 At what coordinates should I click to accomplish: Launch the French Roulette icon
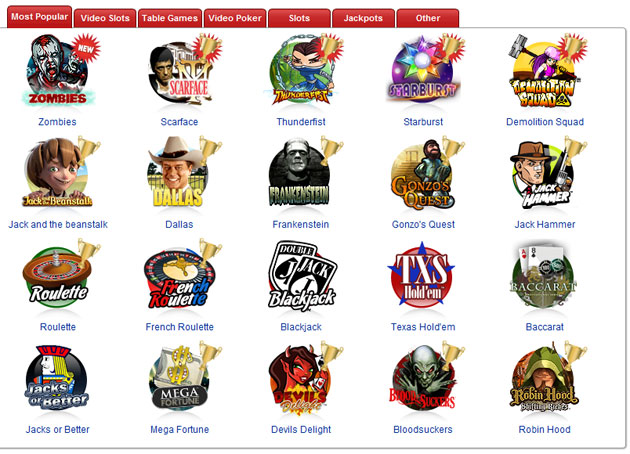click(182, 275)
